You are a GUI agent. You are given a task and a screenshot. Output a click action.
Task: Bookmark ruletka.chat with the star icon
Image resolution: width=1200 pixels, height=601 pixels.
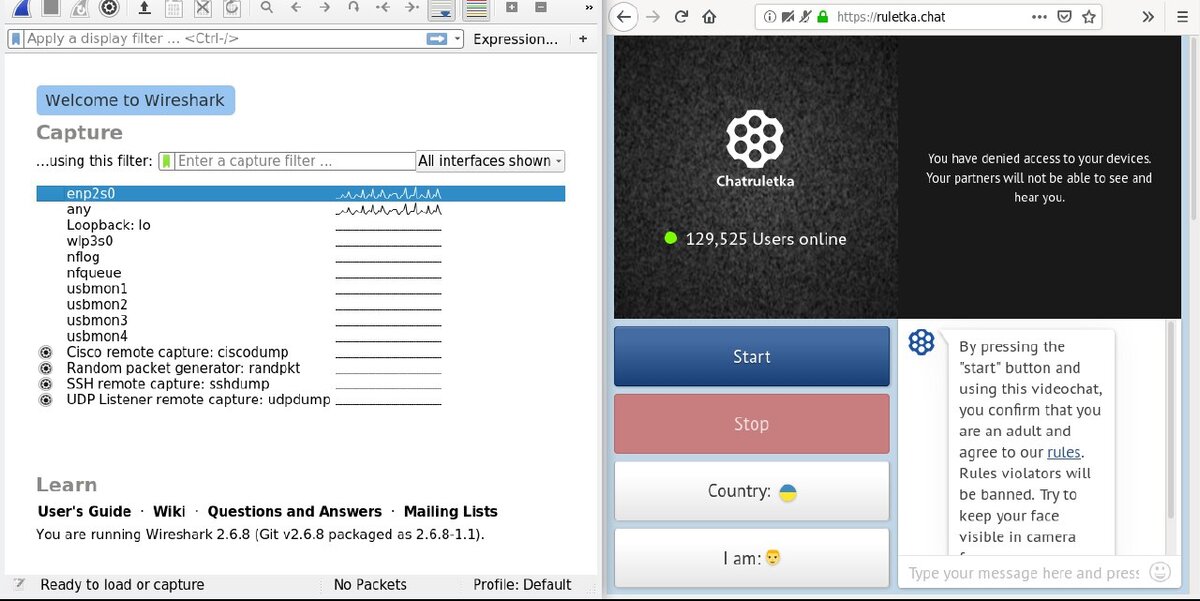(x=1087, y=16)
